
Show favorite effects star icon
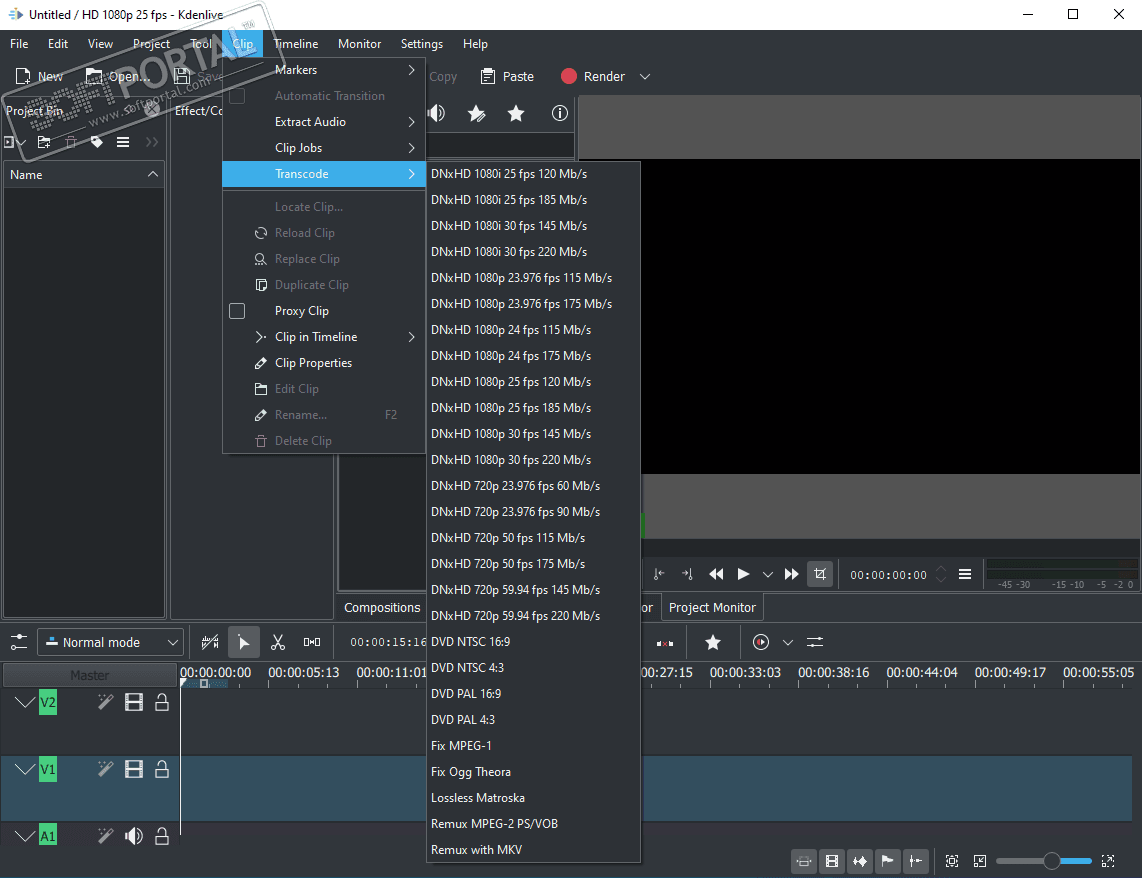pyautogui.click(x=516, y=113)
